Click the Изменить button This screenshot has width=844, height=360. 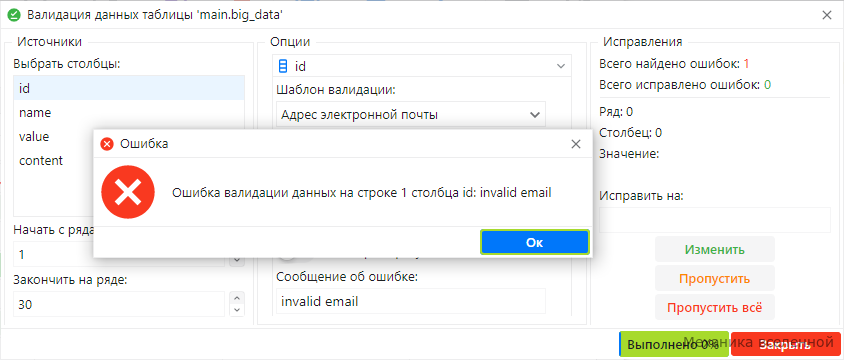coord(715,249)
